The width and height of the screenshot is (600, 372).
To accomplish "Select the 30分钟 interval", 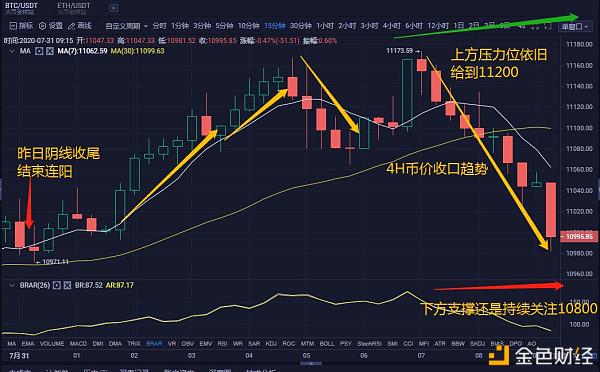I will 300,26.
